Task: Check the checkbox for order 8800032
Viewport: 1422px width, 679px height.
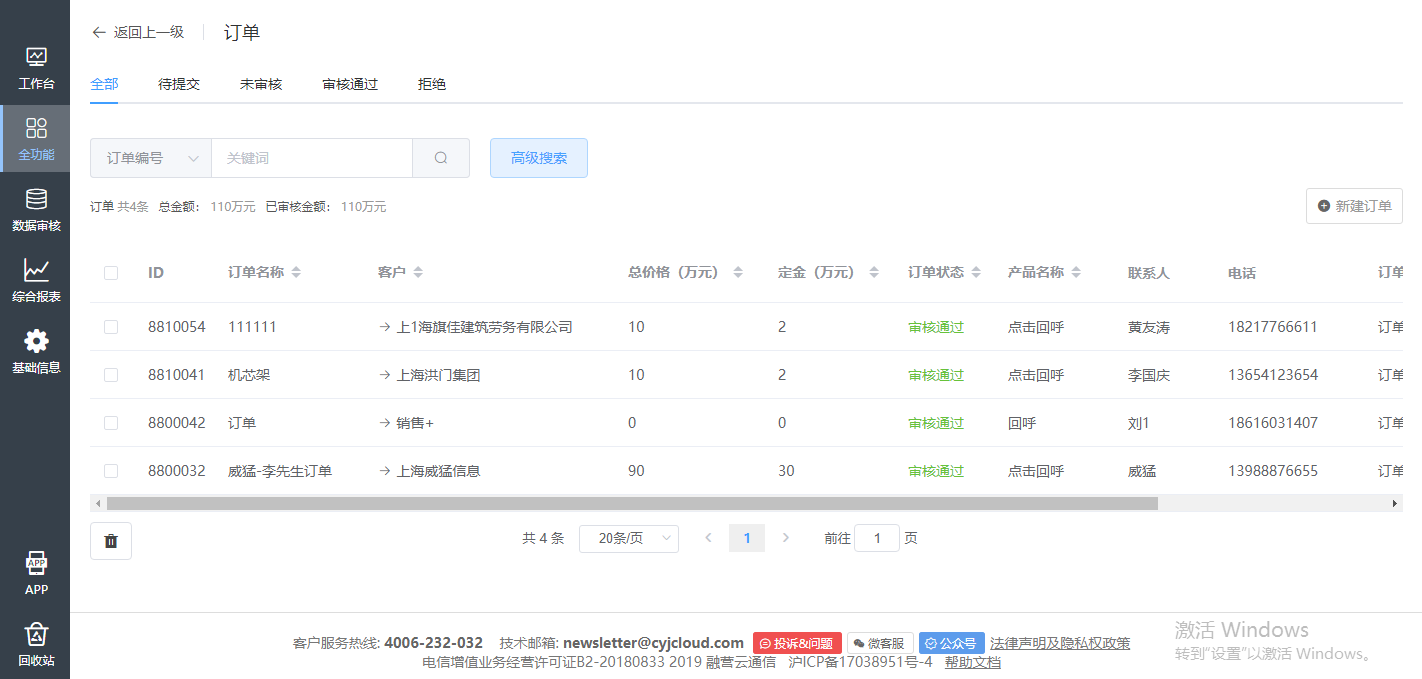Action: [111, 471]
